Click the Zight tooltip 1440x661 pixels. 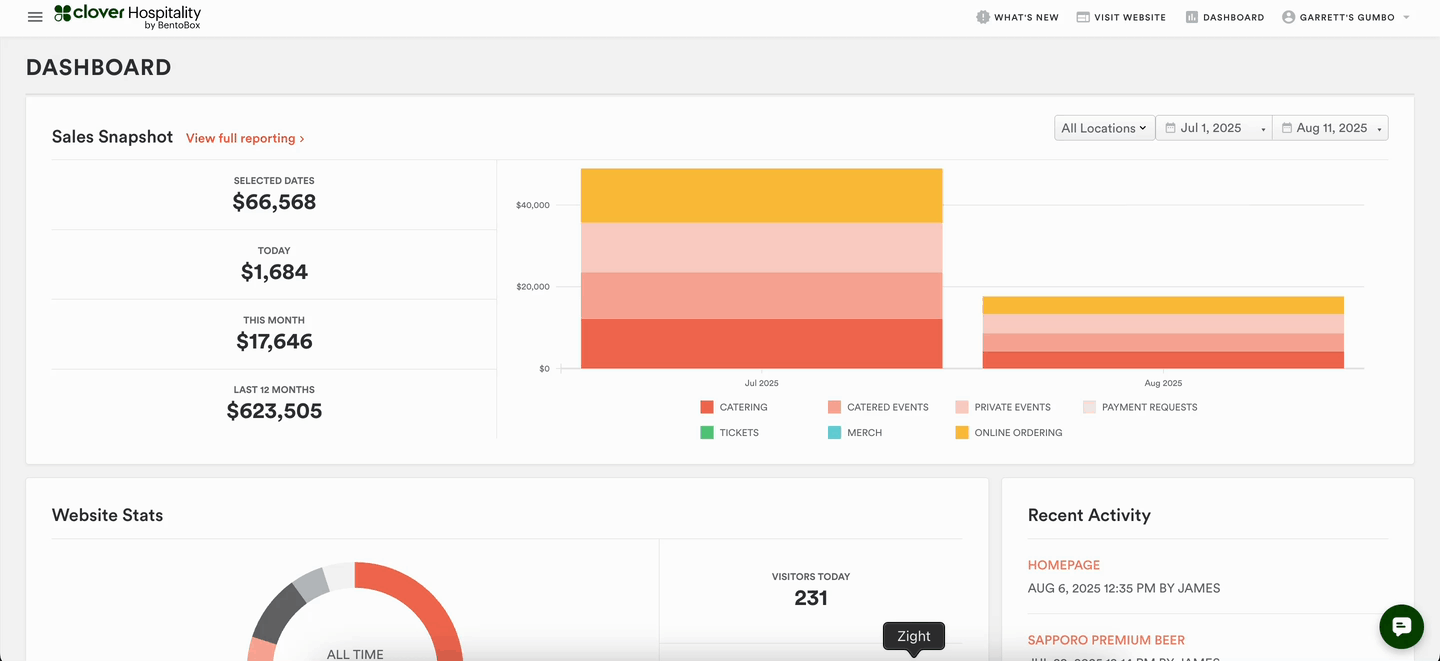(913, 636)
